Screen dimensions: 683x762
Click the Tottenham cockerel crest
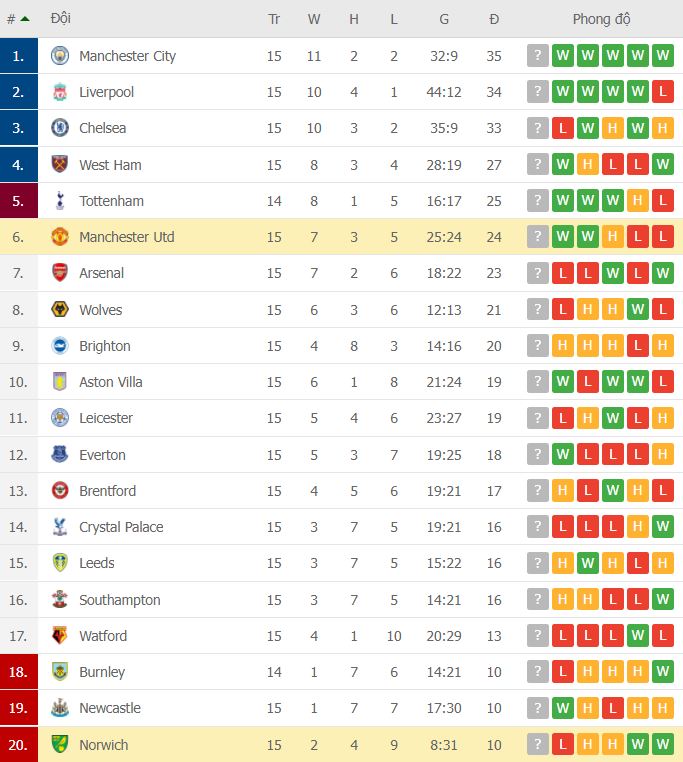coord(60,201)
